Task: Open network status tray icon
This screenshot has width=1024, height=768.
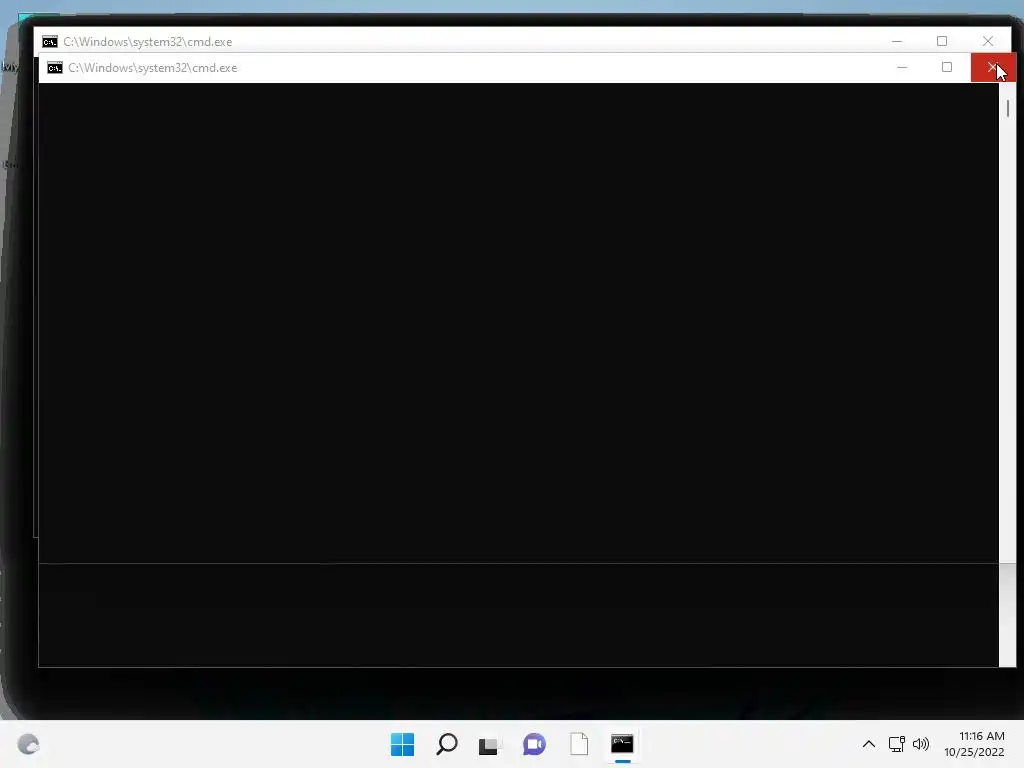Action: (897, 744)
